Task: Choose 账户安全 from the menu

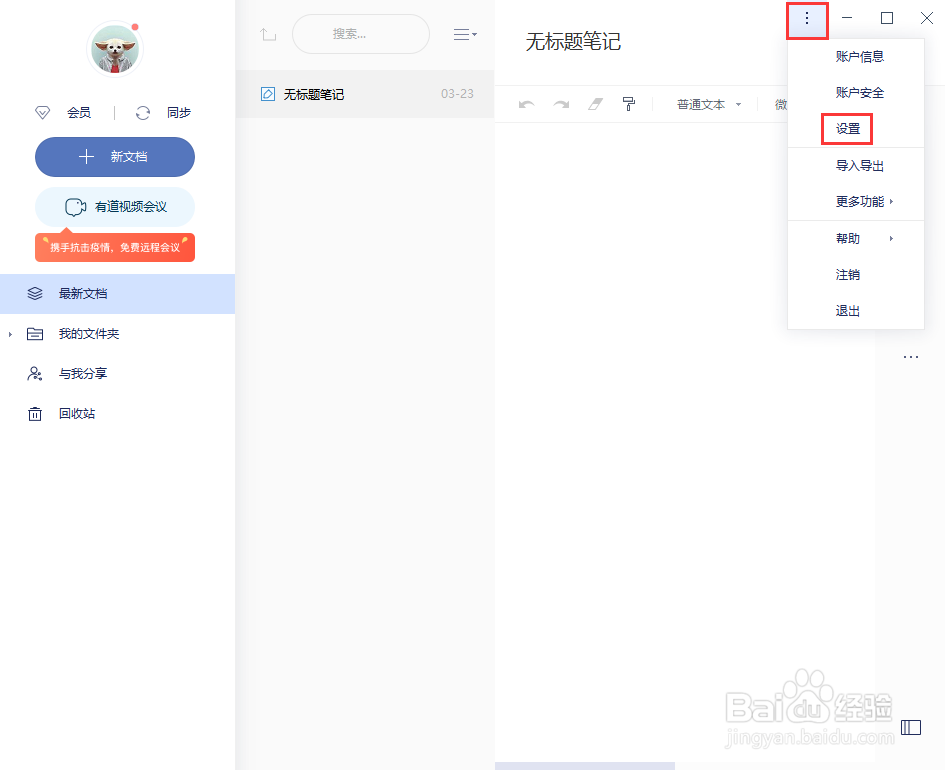Action: click(x=856, y=93)
